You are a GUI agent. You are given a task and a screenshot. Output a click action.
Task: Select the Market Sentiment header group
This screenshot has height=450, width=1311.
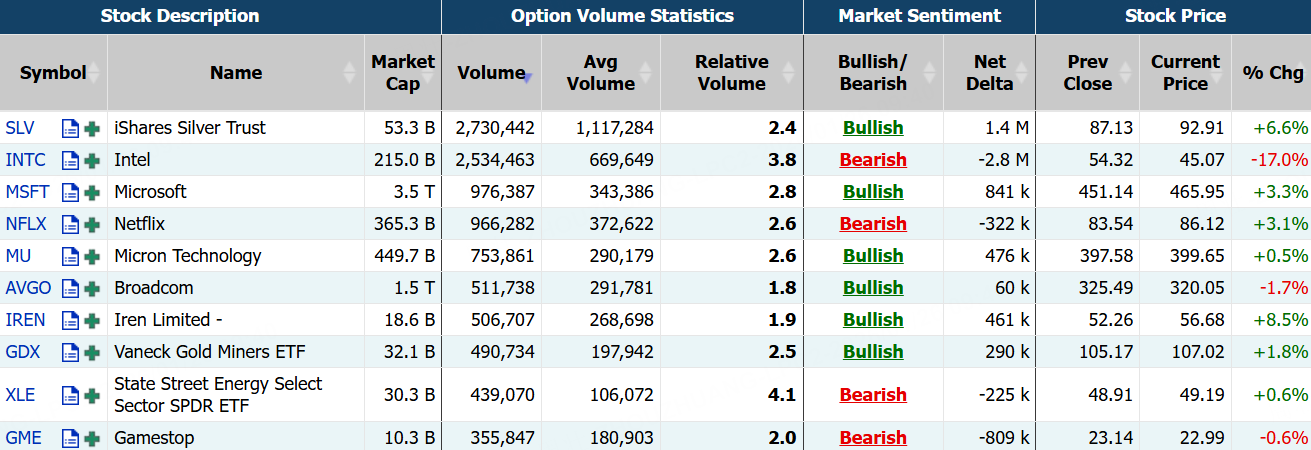tap(919, 16)
